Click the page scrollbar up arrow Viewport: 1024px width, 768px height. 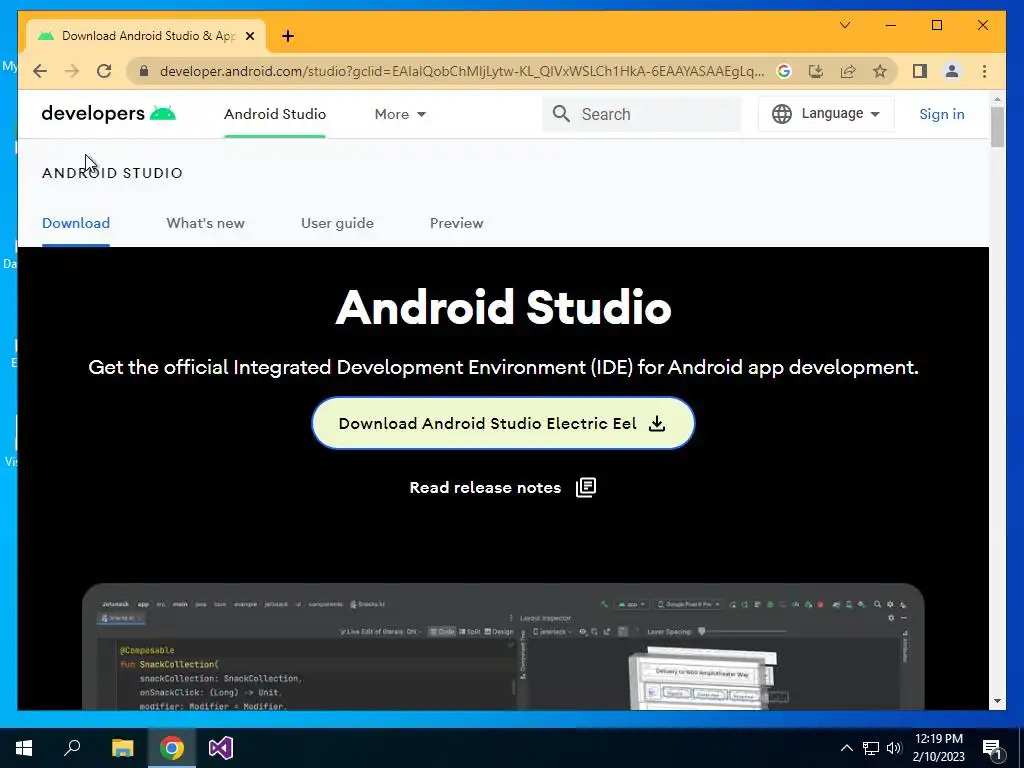[x=997, y=100]
